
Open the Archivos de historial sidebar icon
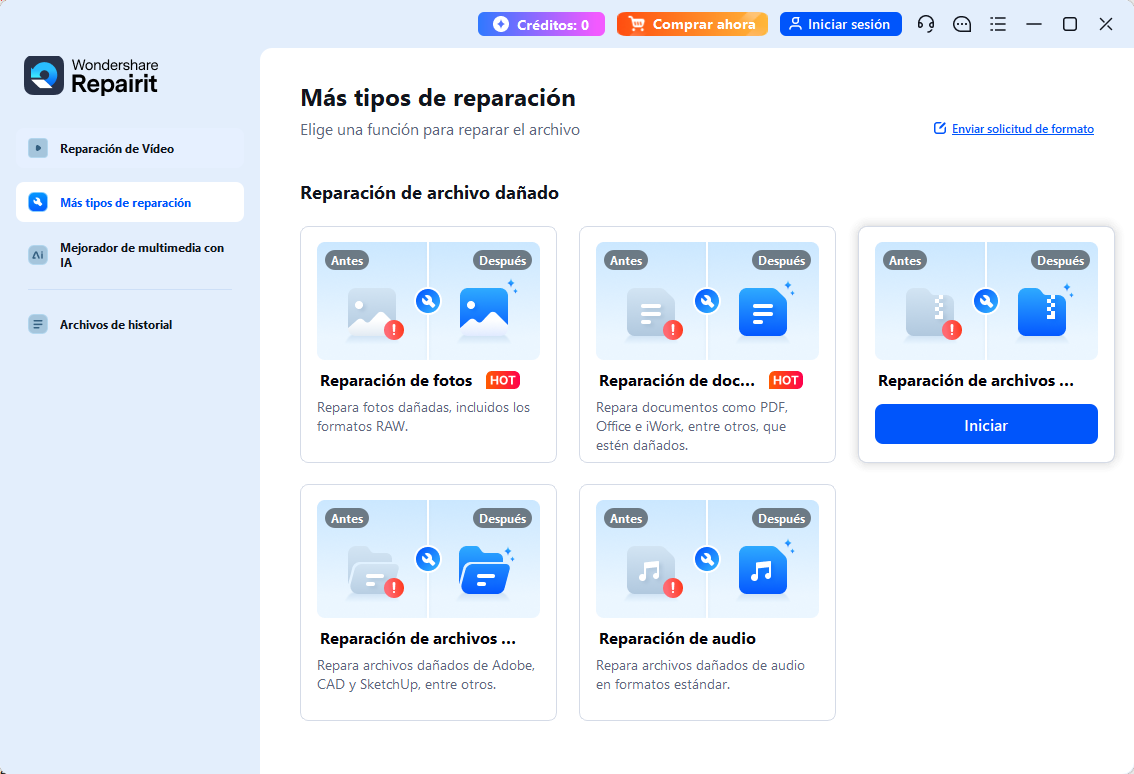(x=37, y=324)
